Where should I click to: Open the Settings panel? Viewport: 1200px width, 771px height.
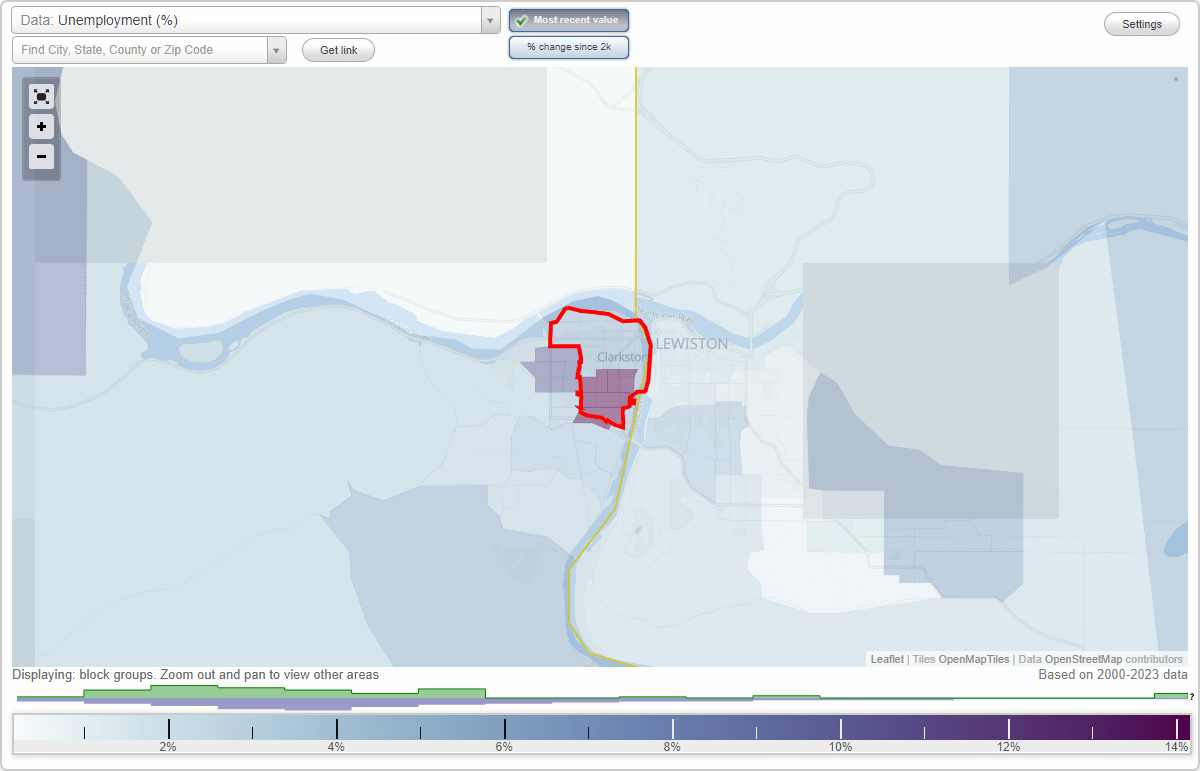pos(1141,24)
